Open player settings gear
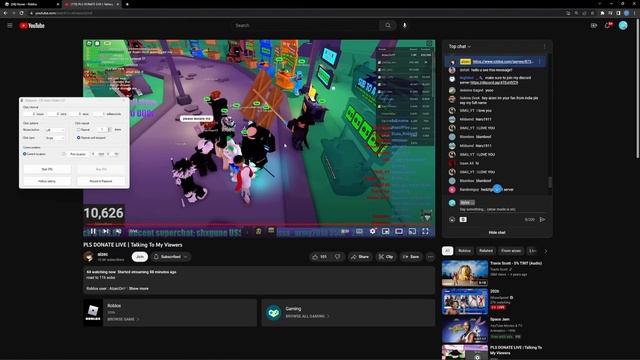 [372, 231]
